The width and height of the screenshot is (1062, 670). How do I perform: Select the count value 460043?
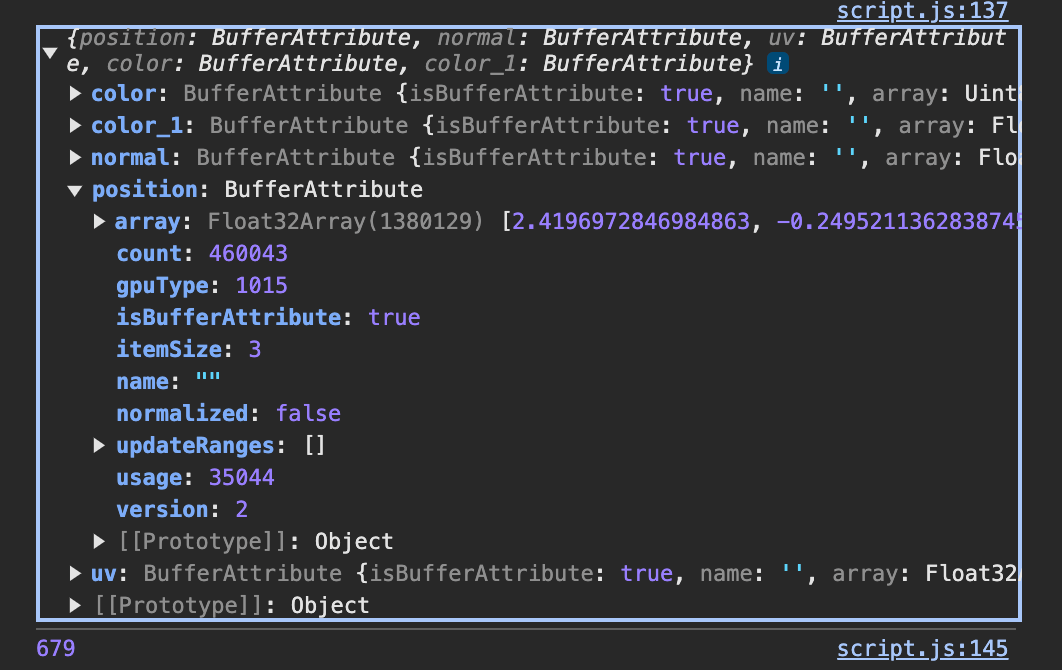coord(248,254)
